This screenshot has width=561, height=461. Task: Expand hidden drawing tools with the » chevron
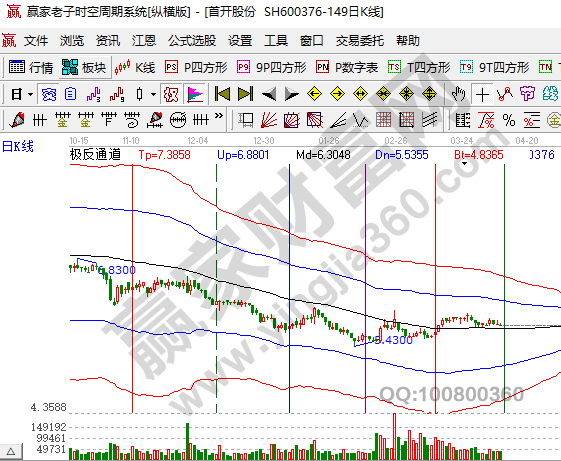coord(219,116)
